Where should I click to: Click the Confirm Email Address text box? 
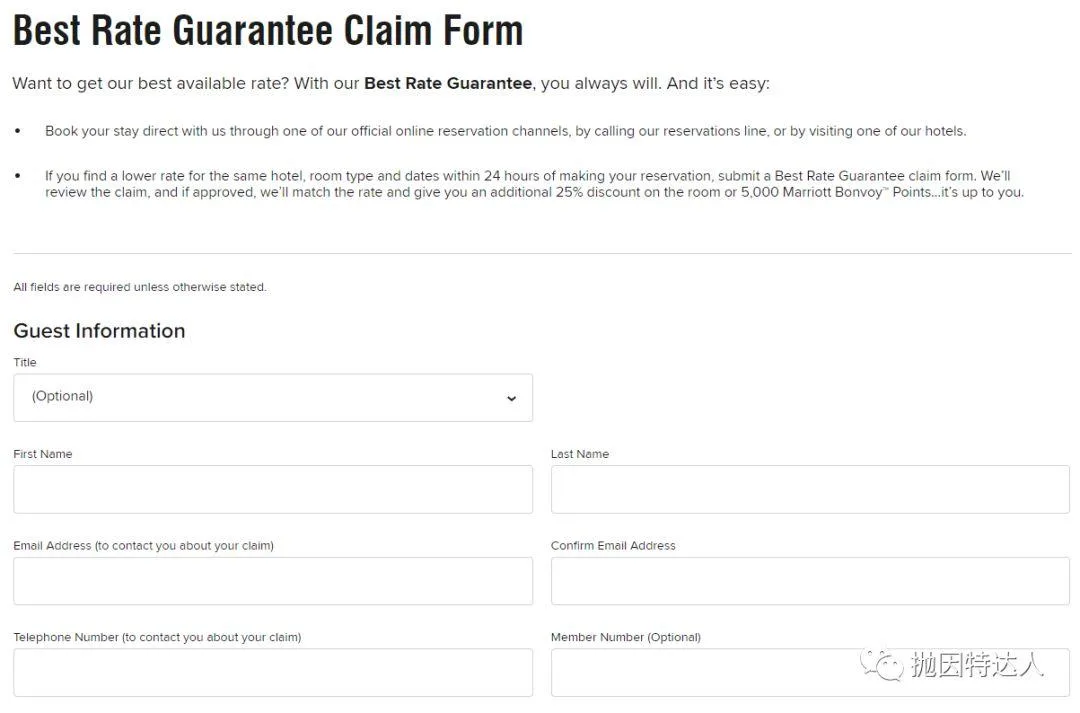pos(809,581)
